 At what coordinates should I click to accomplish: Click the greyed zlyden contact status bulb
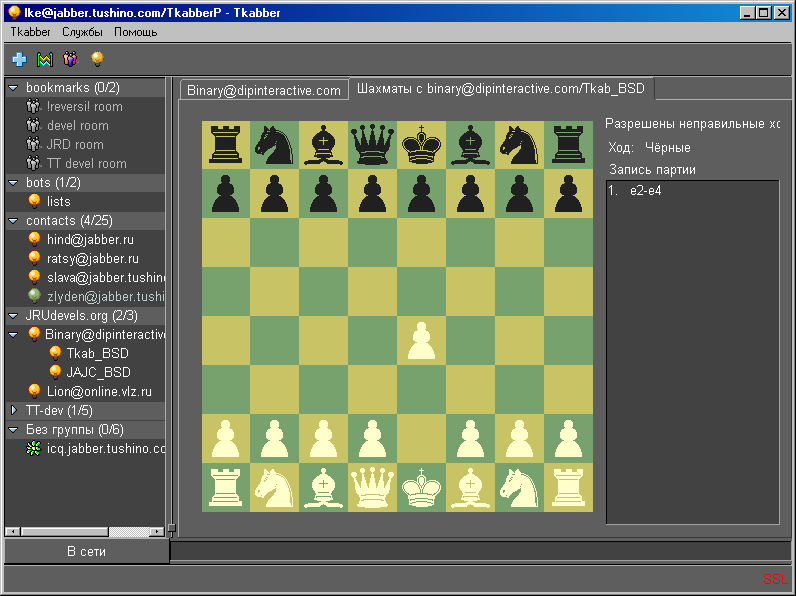[34, 297]
